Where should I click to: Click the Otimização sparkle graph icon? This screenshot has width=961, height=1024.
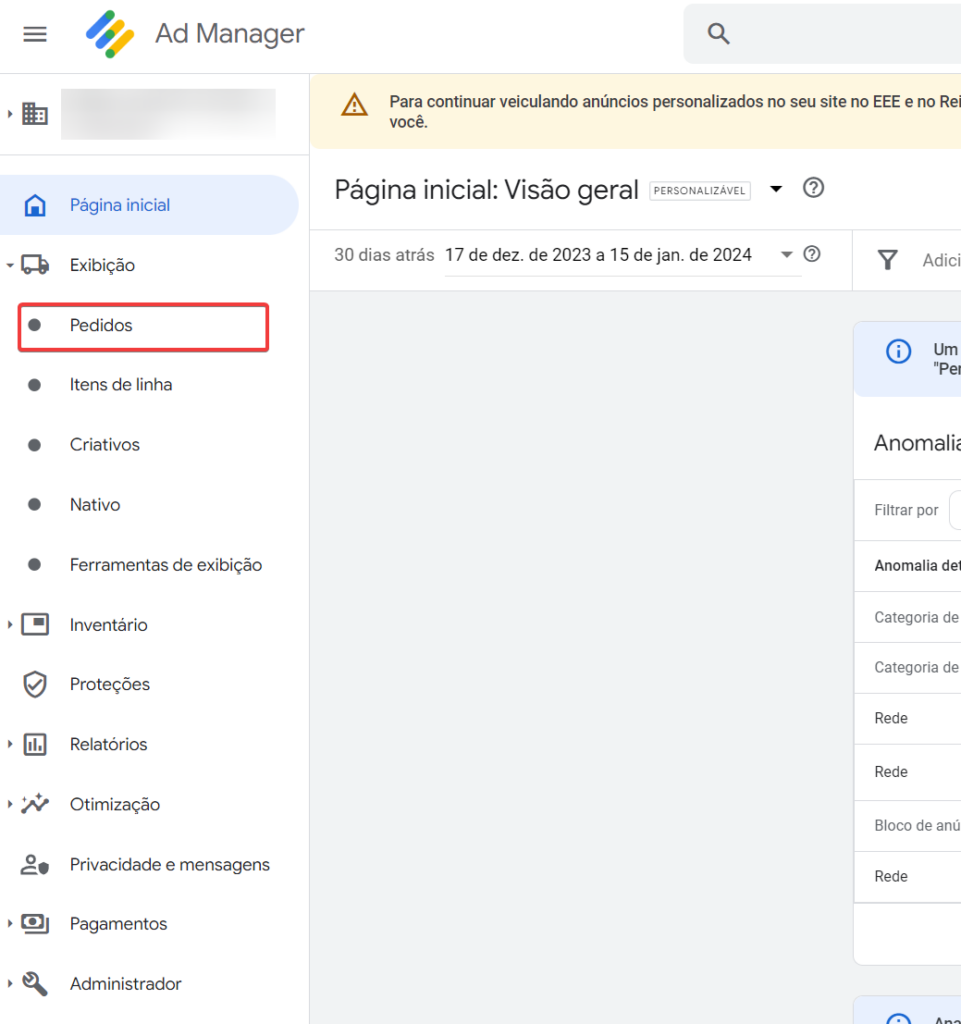point(35,804)
